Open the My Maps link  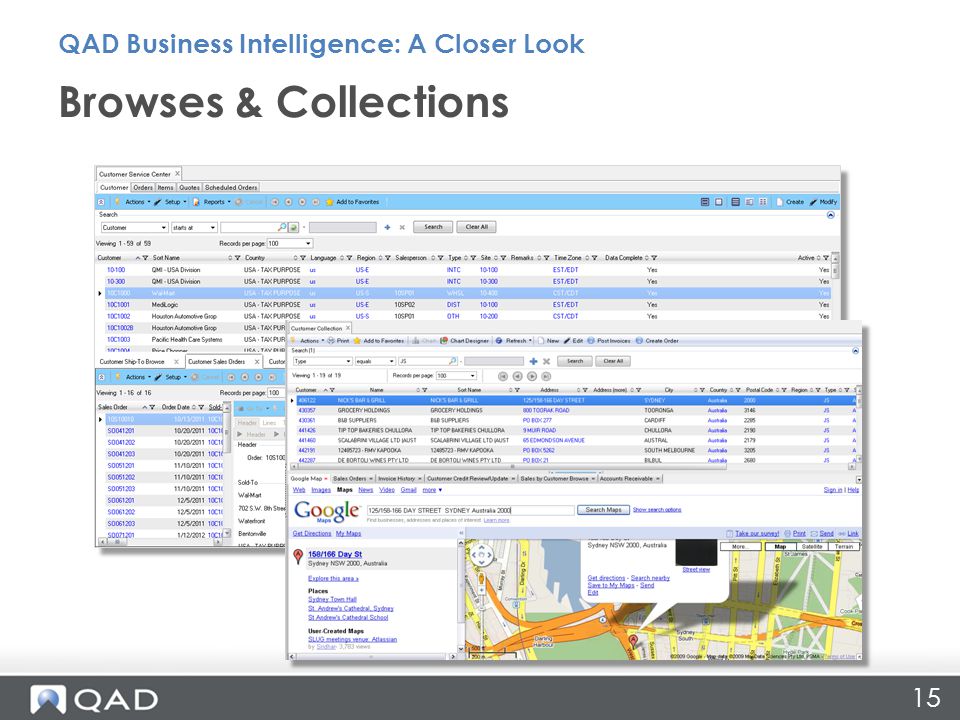[x=348, y=534]
